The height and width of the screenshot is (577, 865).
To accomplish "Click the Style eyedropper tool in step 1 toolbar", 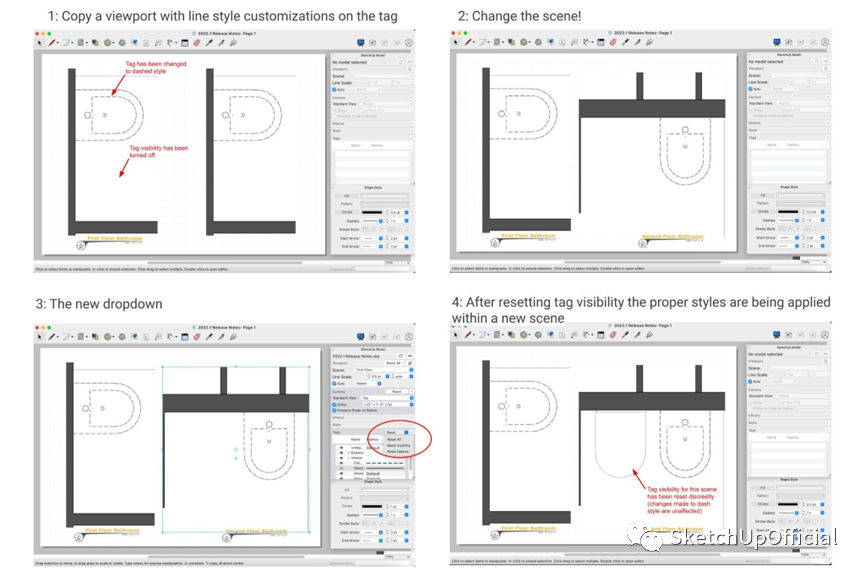I will coord(209,43).
